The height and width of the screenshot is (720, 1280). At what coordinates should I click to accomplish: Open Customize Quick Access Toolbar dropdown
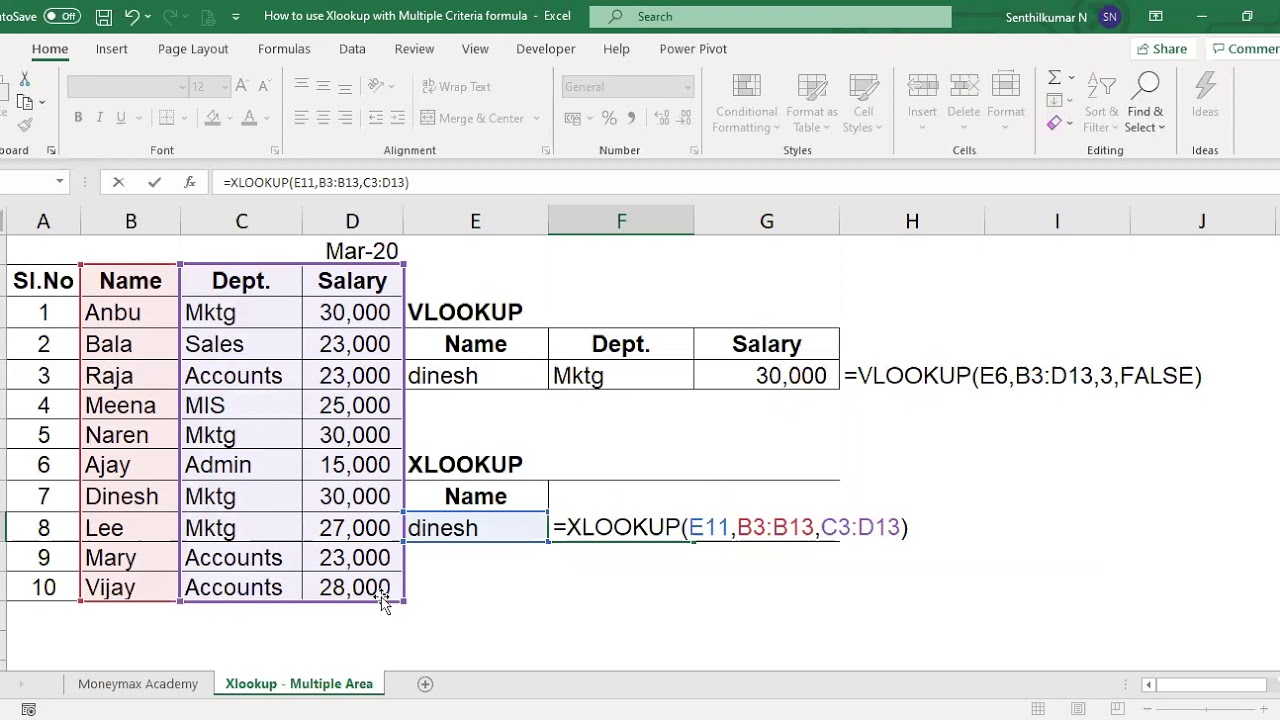coord(236,16)
